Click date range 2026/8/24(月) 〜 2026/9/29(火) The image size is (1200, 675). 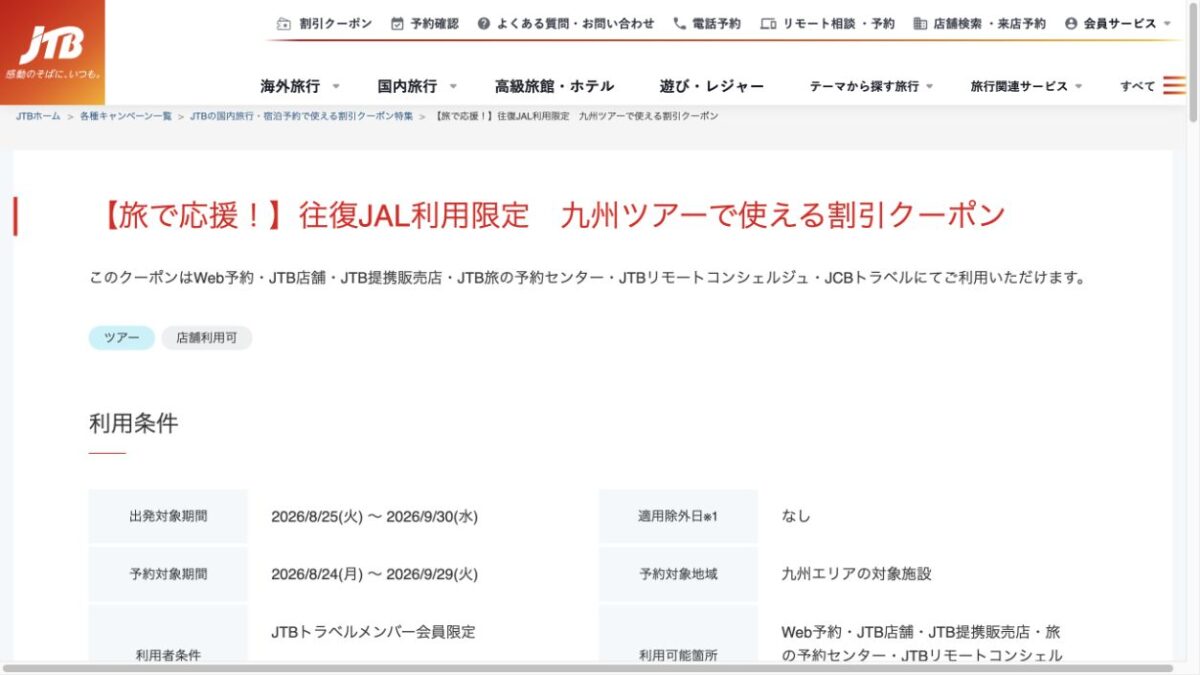click(374, 575)
